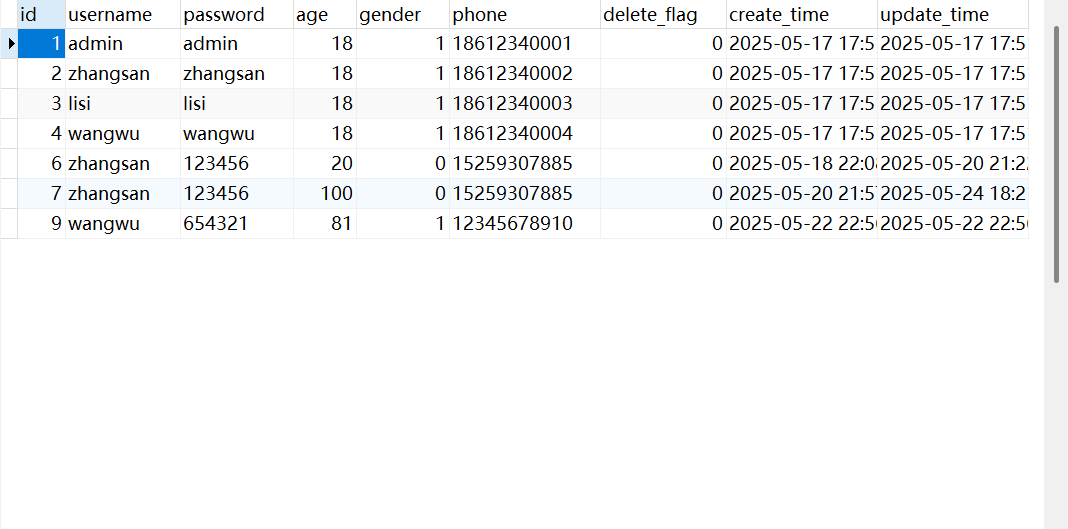Click username 'zhangsan' in row id 2

pos(123,74)
